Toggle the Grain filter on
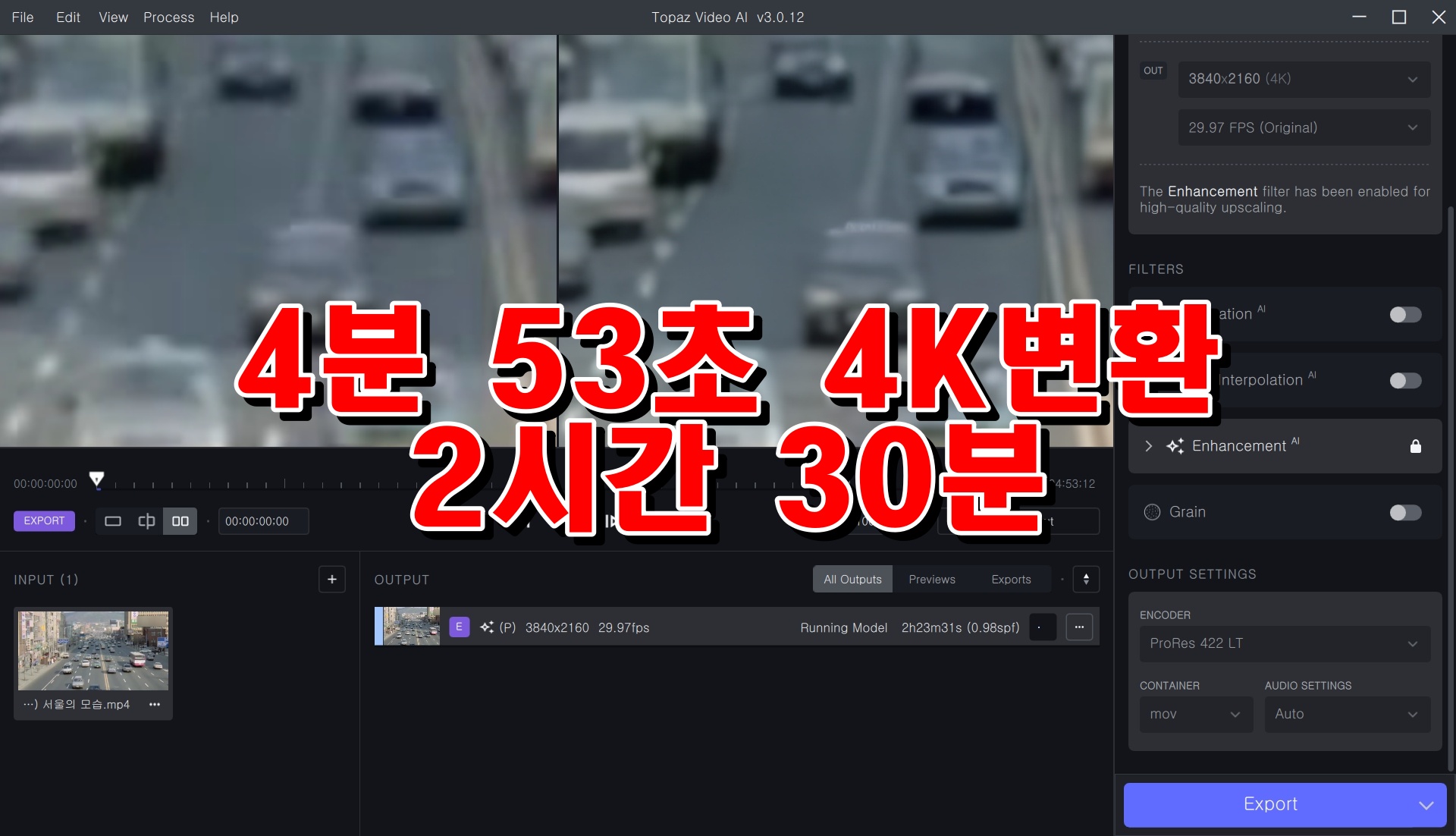 click(1404, 513)
